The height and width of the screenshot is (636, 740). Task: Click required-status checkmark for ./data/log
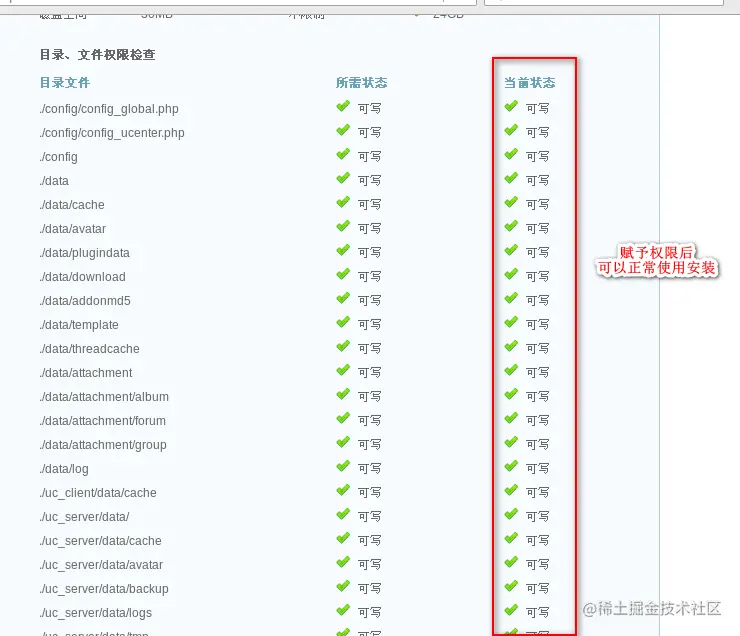click(343, 467)
